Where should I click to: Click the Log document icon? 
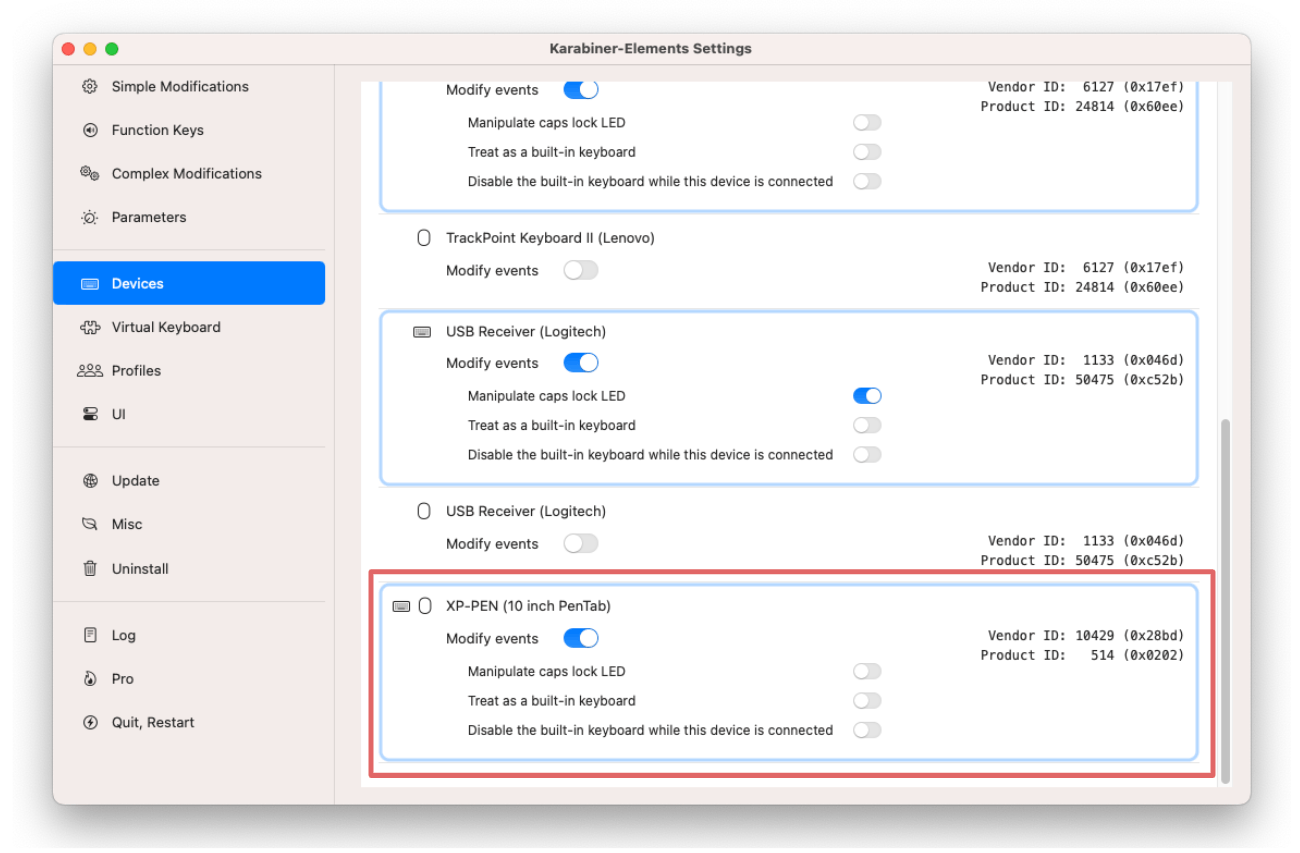[90, 635]
